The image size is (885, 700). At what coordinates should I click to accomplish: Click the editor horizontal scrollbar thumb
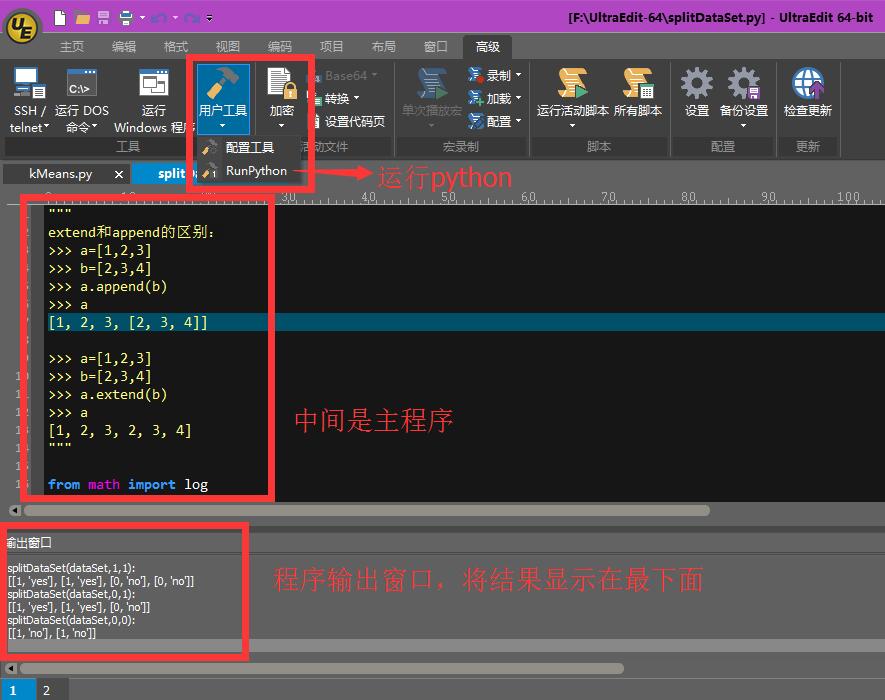tap(366, 510)
